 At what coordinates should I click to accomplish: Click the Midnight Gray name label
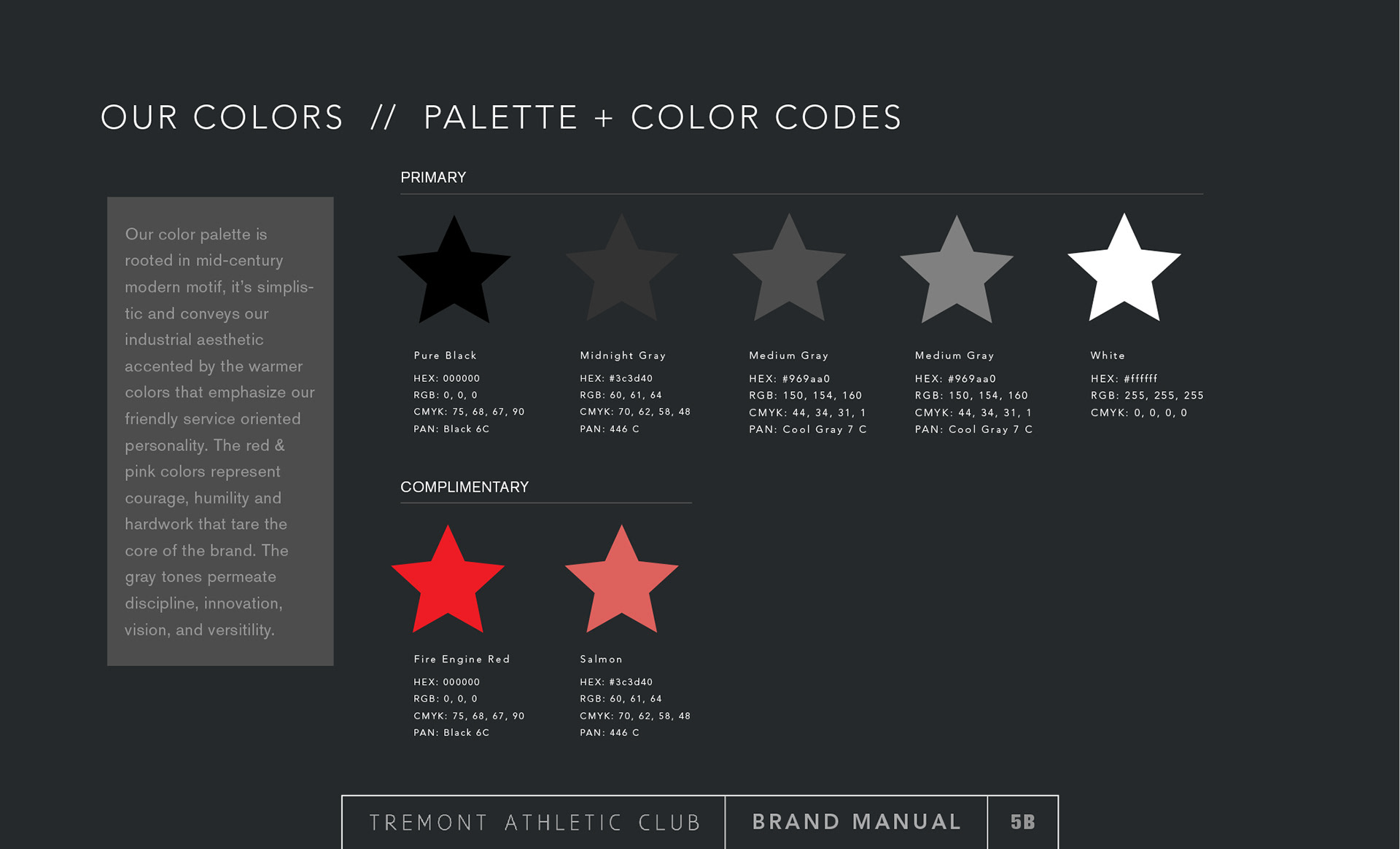(x=623, y=356)
